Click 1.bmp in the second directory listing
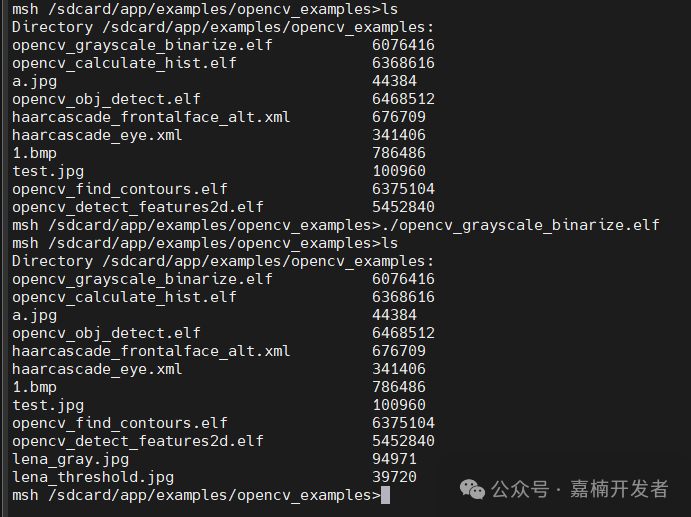 pyautogui.click(x=35, y=387)
